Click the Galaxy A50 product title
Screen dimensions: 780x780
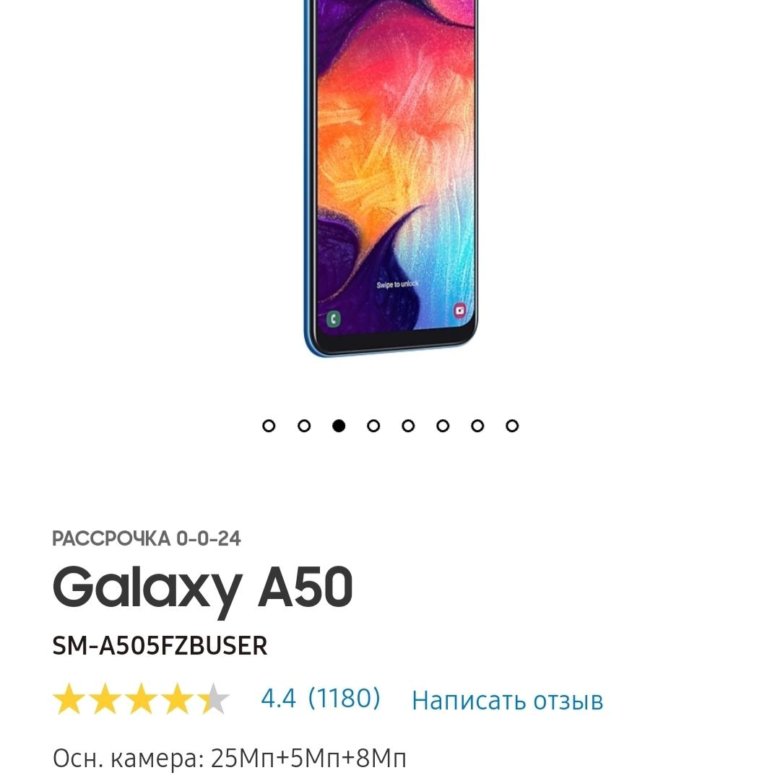(x=203, y=588)
